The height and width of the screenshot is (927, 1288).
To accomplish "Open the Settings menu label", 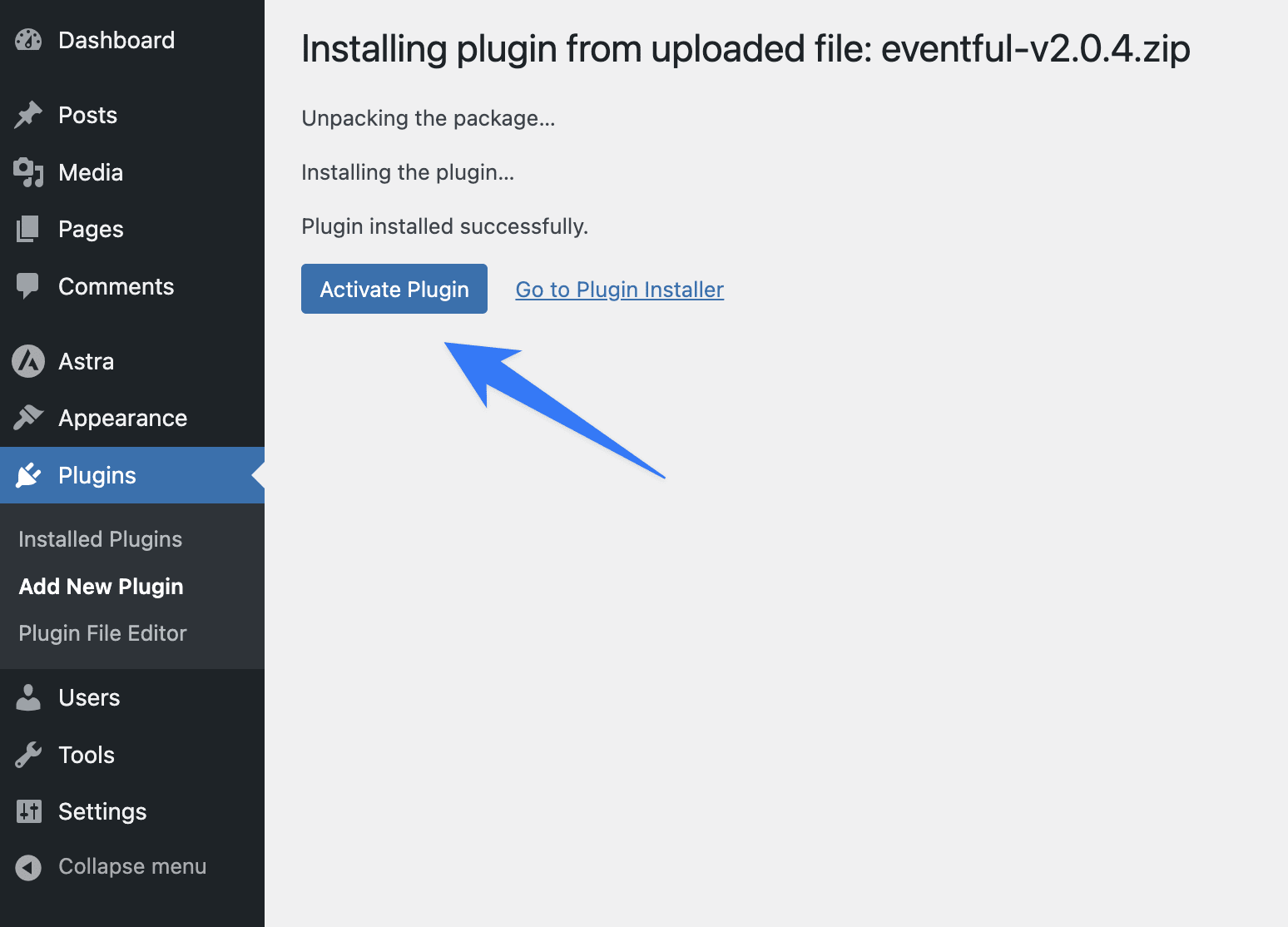I will (102, 811).
